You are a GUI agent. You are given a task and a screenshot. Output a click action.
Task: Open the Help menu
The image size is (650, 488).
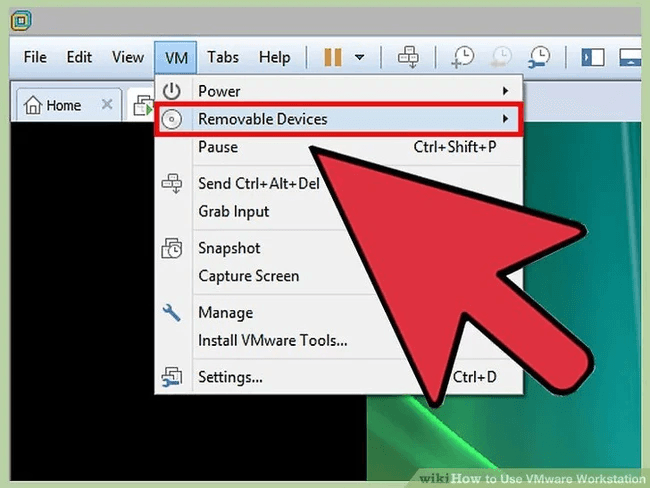pyautogui.click(x=274, y=57)
